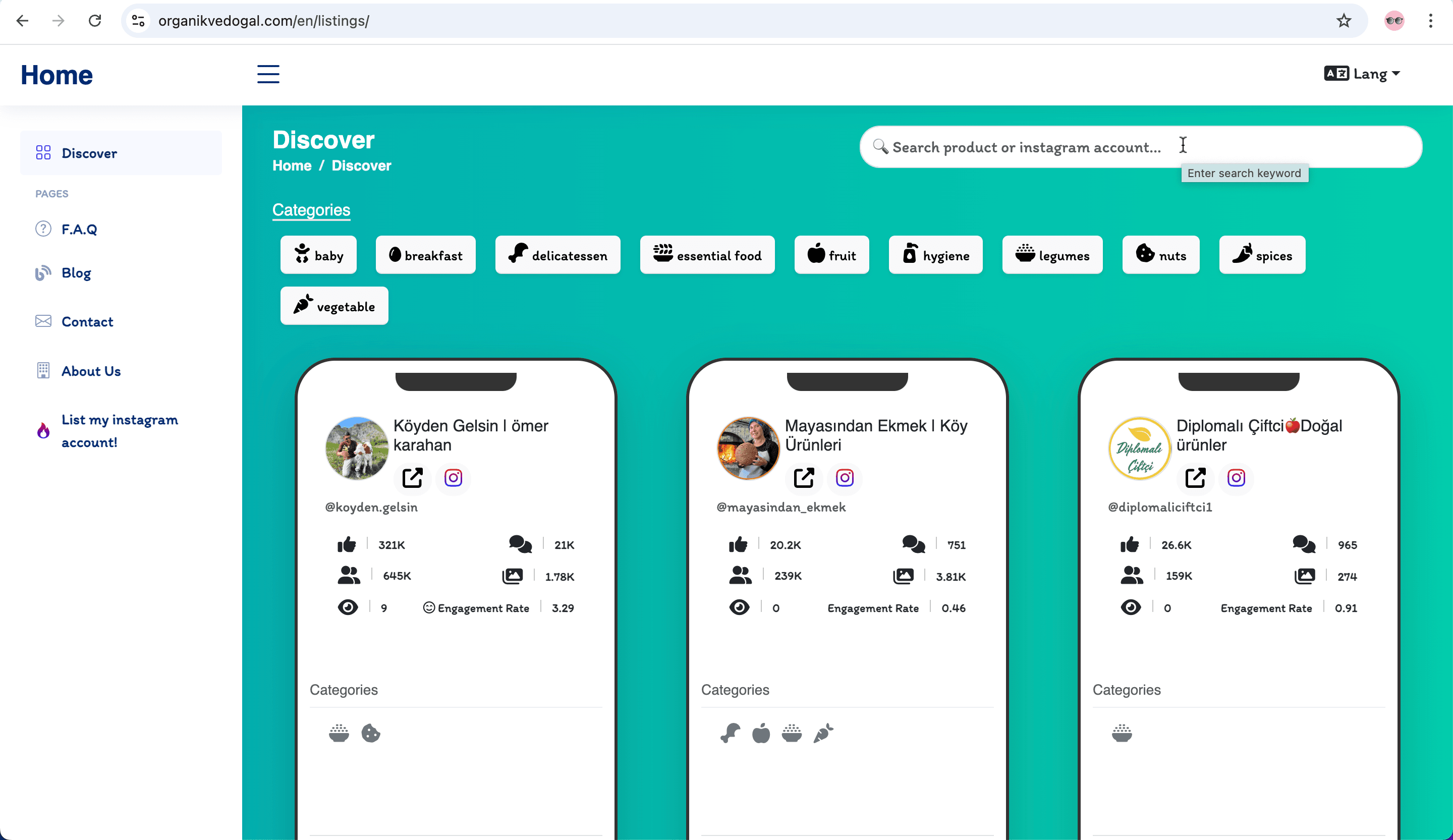1453x840 pixels.
Task: Click the address bar URL organikvedogal.com
Action: [263, 21]
